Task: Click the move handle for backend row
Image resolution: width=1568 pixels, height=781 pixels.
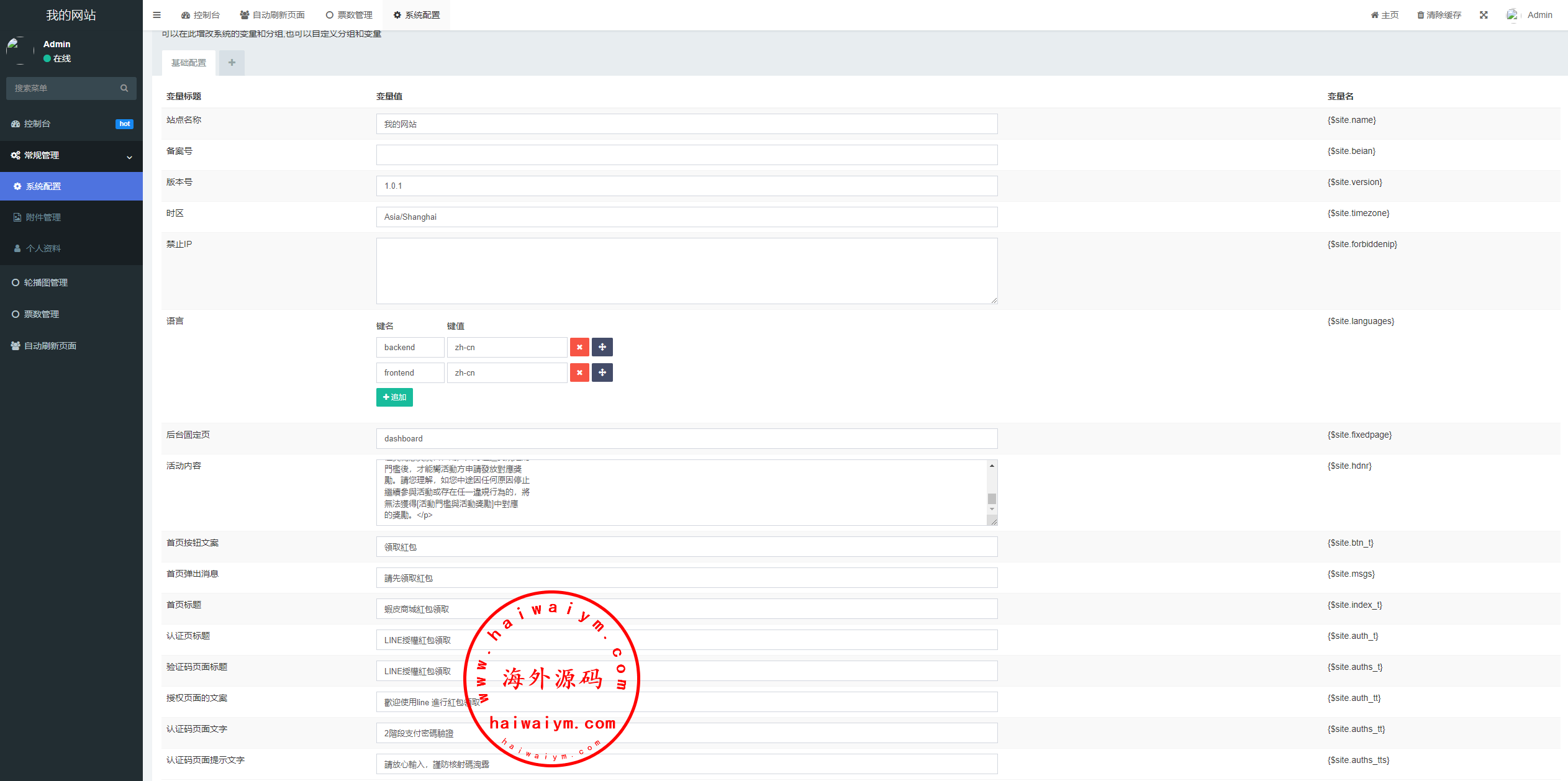Action: 602,347
